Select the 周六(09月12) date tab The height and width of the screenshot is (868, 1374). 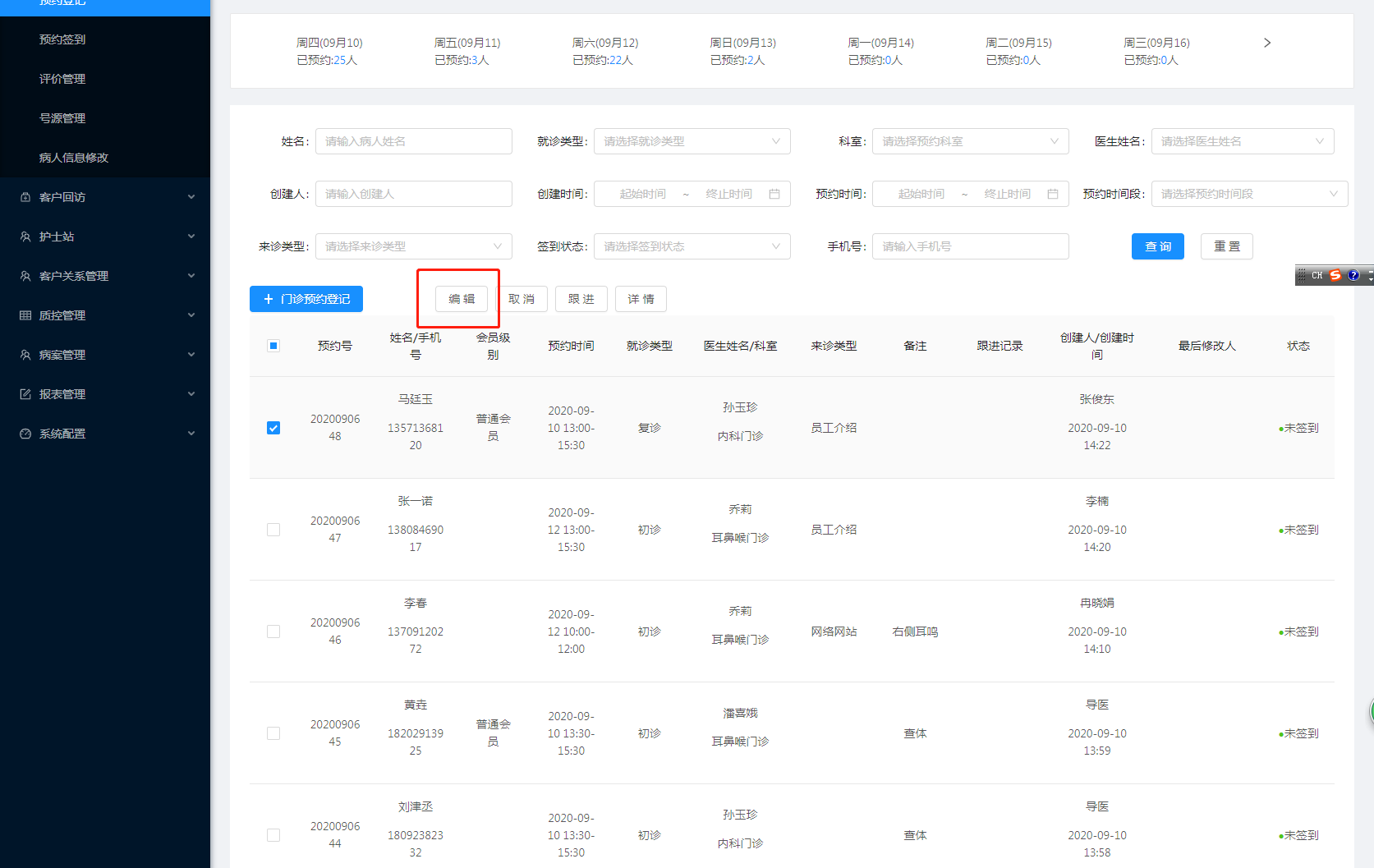coord(605,51)
